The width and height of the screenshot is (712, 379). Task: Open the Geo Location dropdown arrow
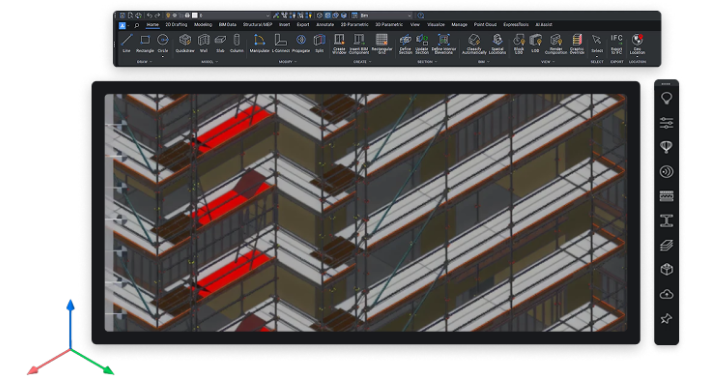(637, 57)
